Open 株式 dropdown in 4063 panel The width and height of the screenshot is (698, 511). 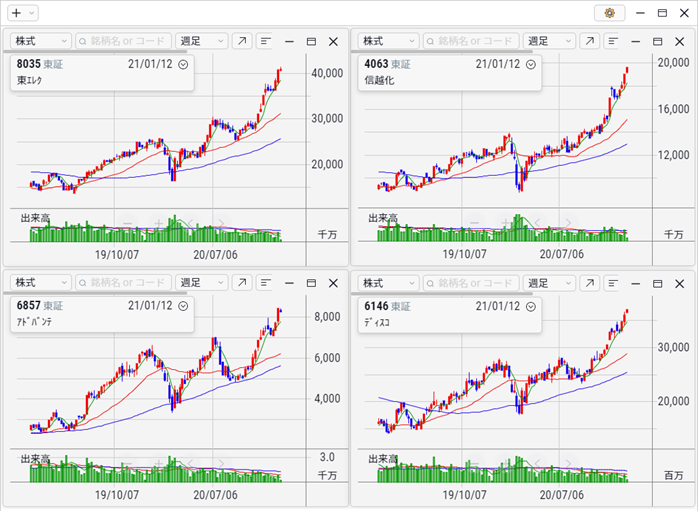click(x=388, y=41)
